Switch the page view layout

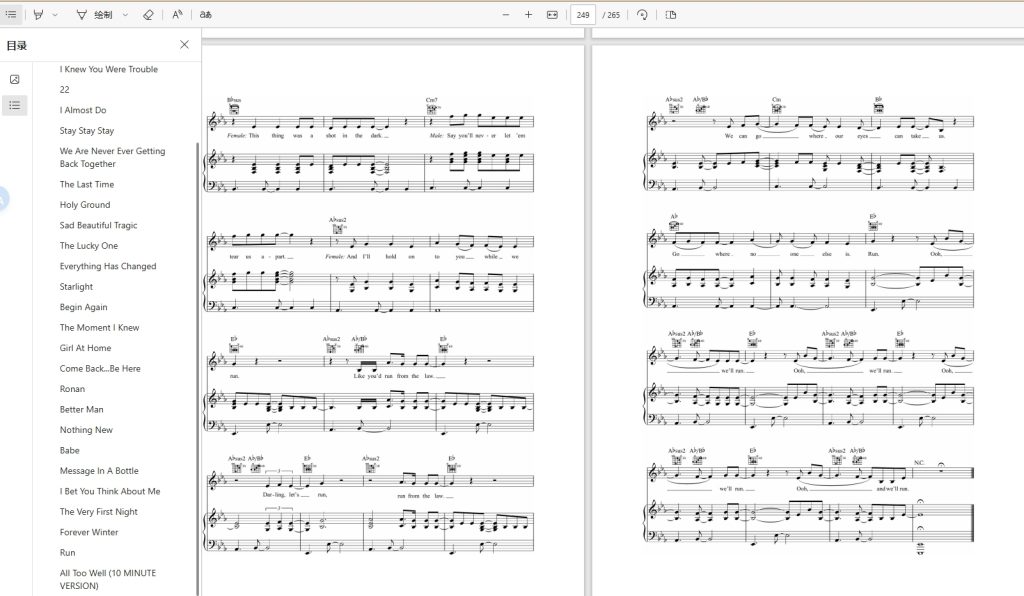pos(671,14)
